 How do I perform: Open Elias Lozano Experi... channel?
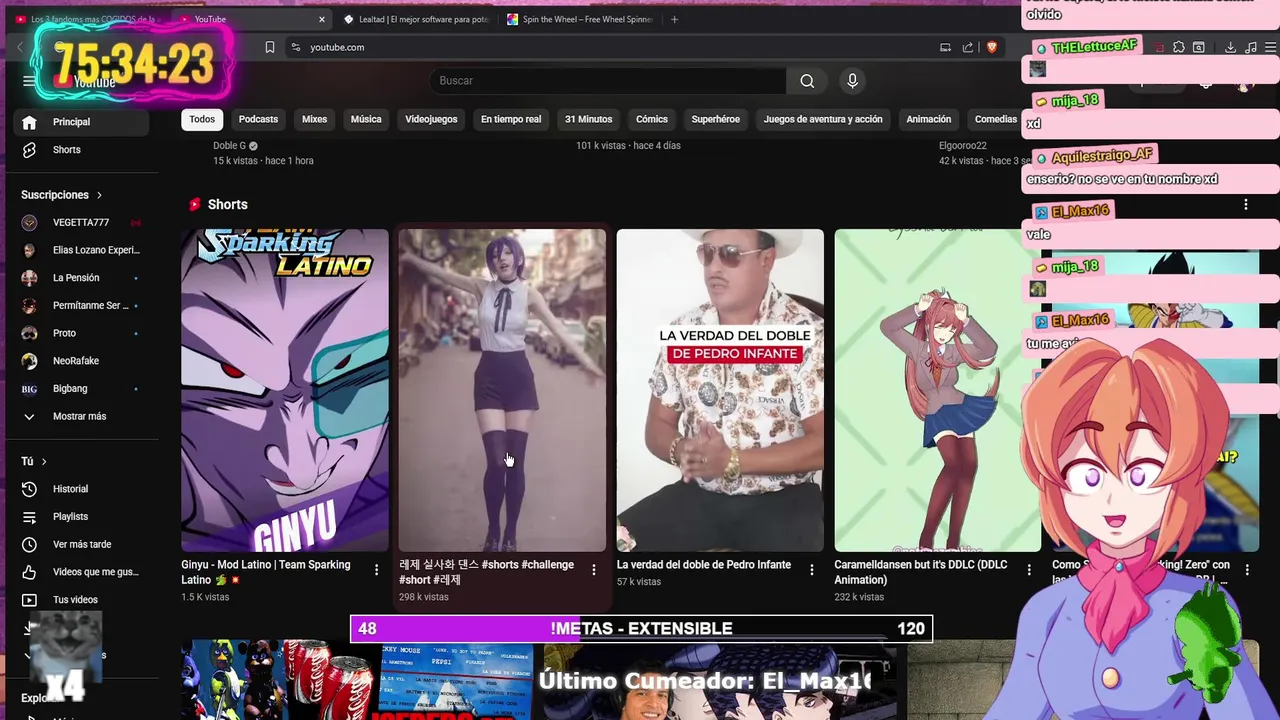pos(82,250)
